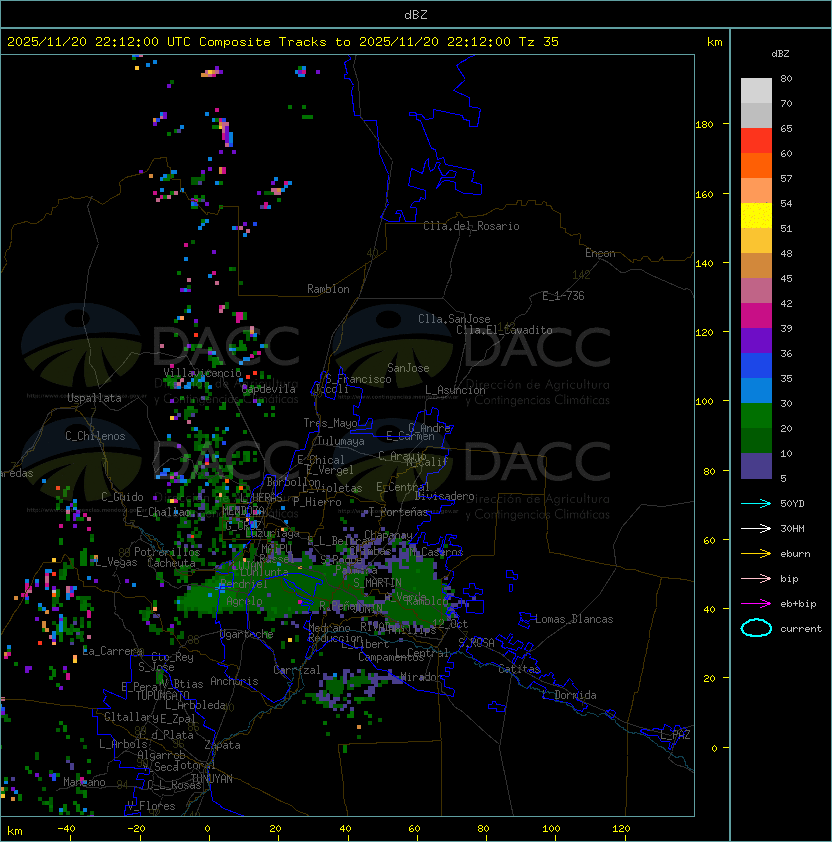This screenshot has width=832, height=842.
Task: Click the light gray 70-80 dBZ swatch
Action: pos(756,91)
